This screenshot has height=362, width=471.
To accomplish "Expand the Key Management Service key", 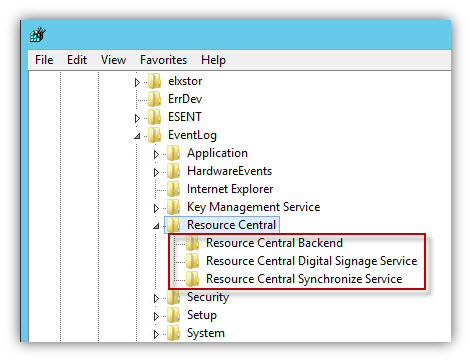I will click(x=156, y=208).
